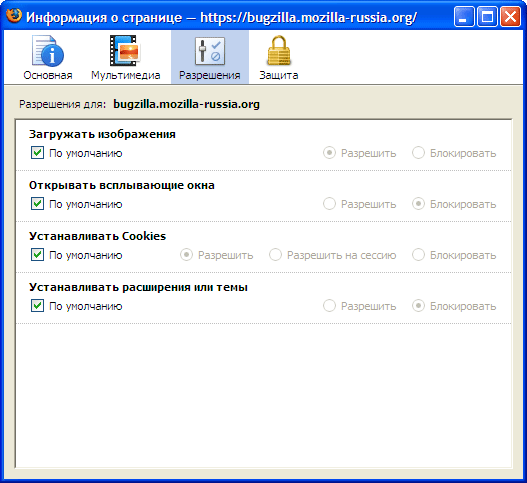Click the Firefox icon in the title bar
Viewport: 527px width, 483px height.
click(14, 15)
